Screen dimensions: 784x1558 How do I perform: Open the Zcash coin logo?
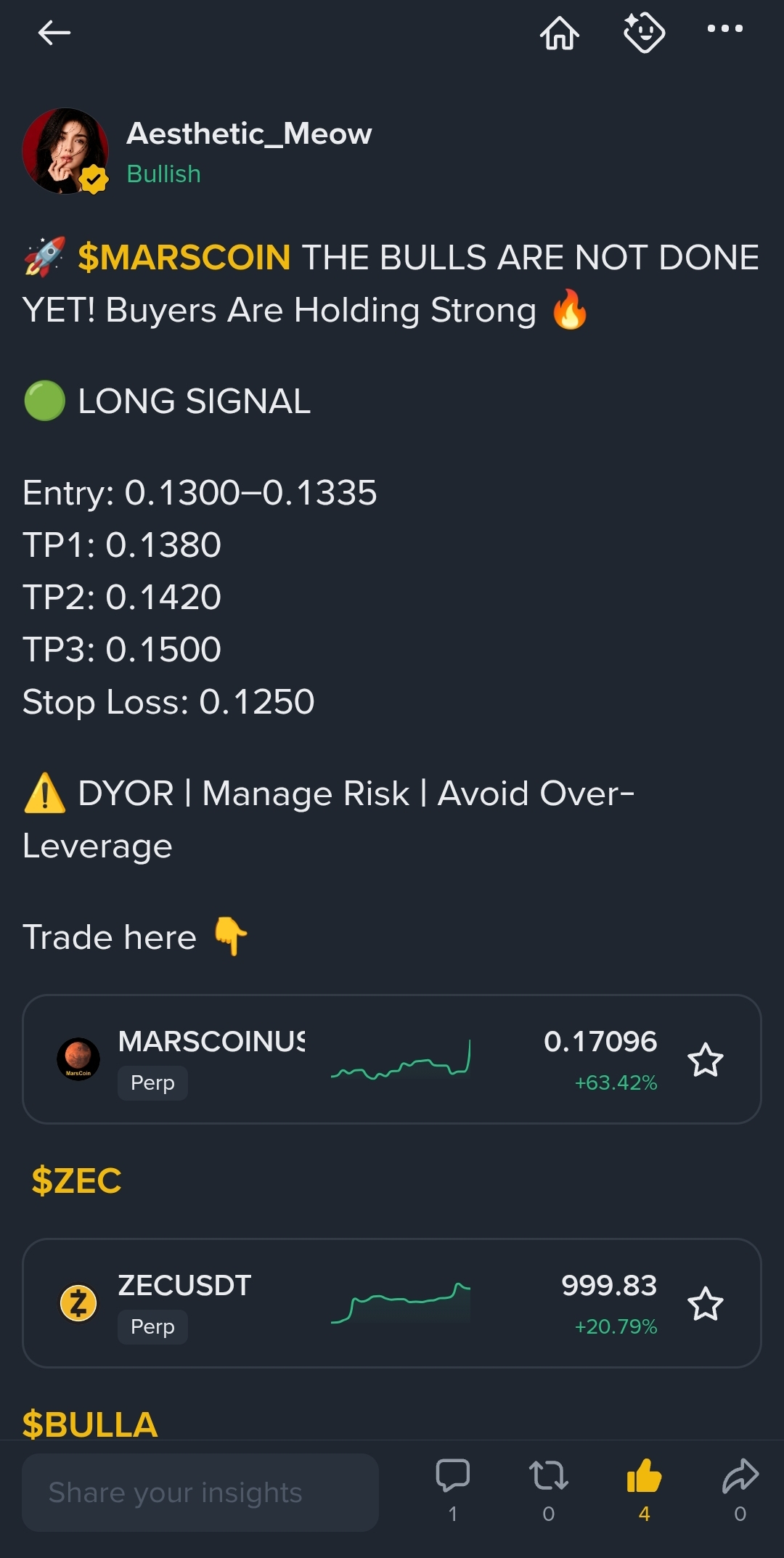coord(78,1303)
